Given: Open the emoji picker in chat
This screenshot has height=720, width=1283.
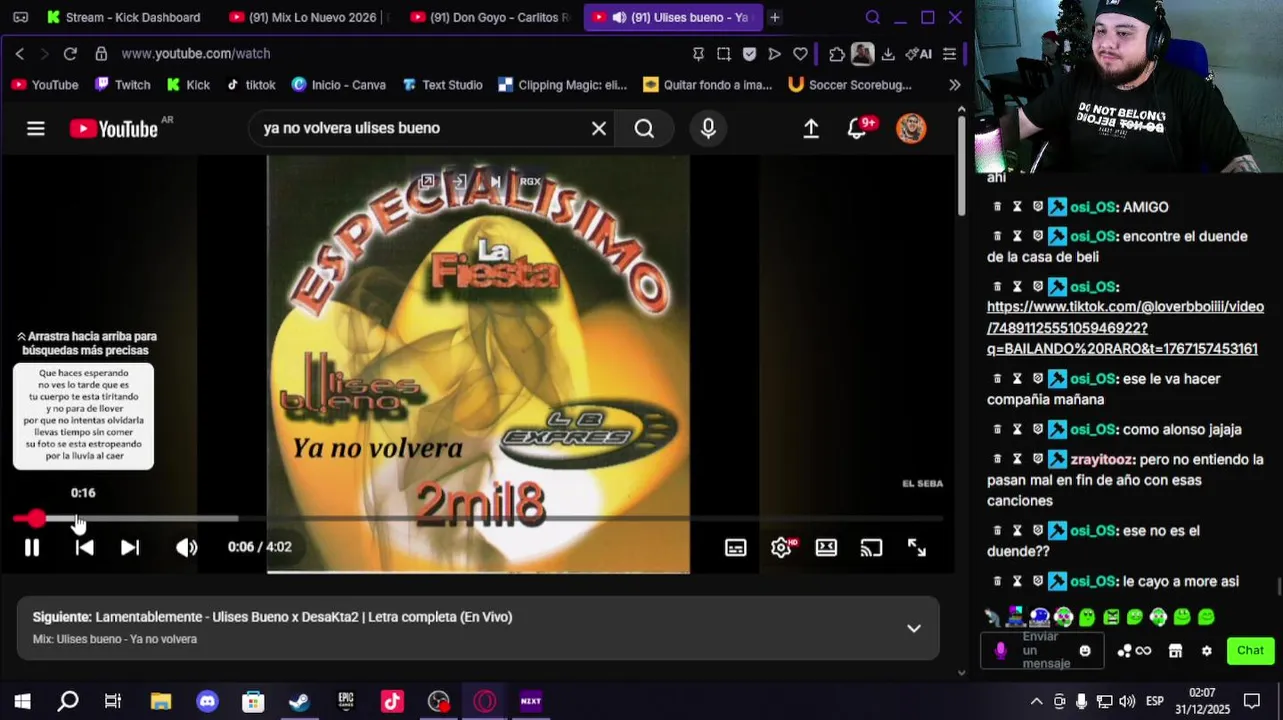Looking at the screenshot, I should click(x=1085, y=651).
